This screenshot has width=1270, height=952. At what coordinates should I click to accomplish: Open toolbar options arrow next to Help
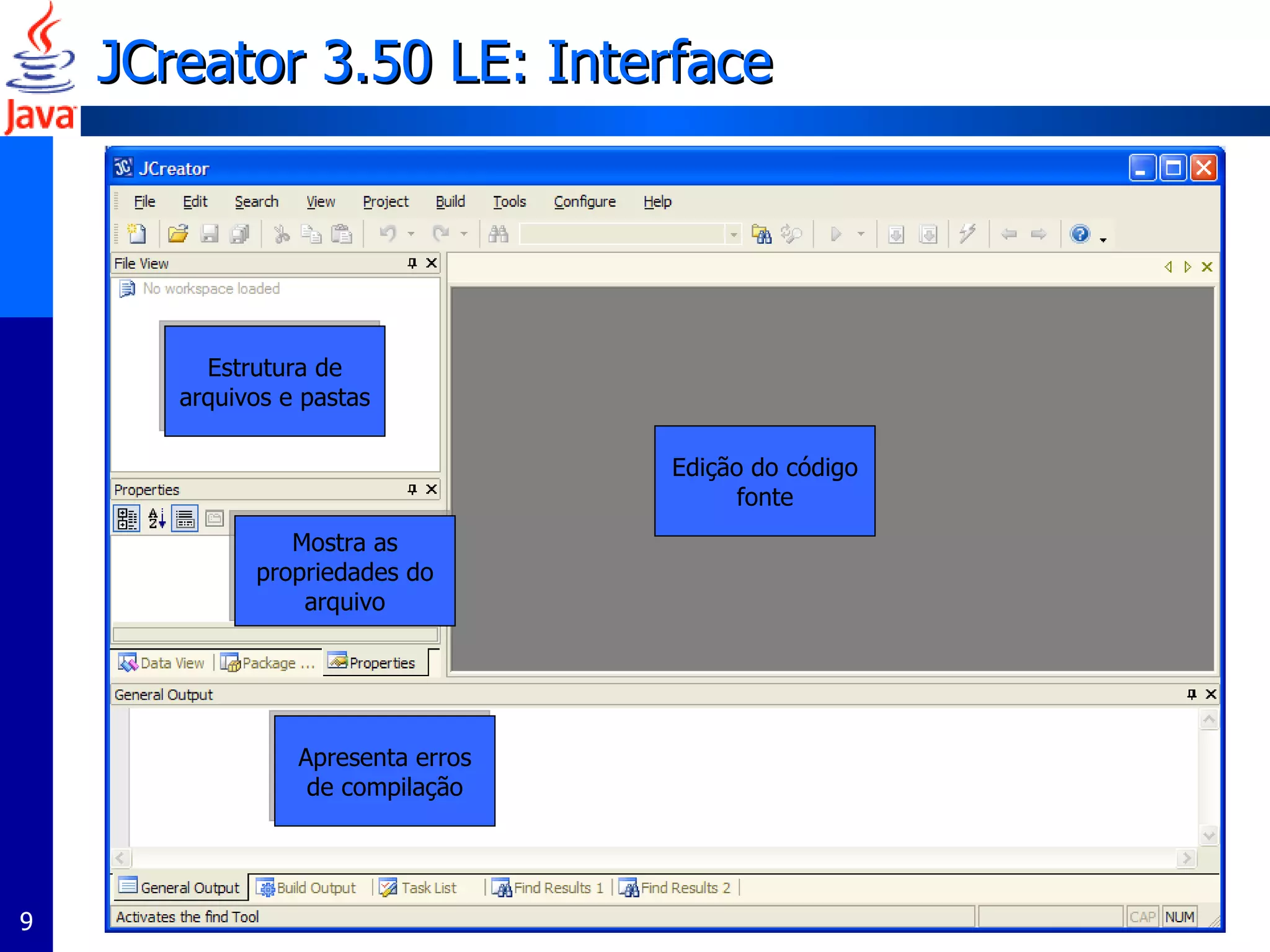tap(1103, 239)
